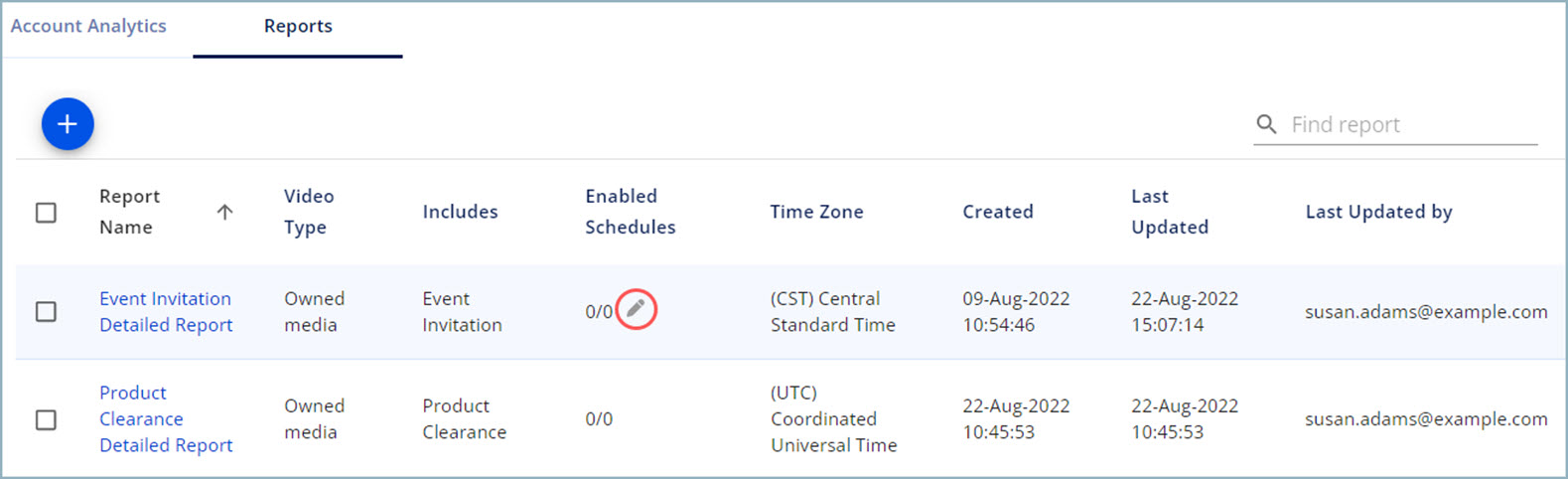1568x479 pixels.
Task: Click the search magnifier icon
Action: pyautogui.click(x=1266, y=124)
